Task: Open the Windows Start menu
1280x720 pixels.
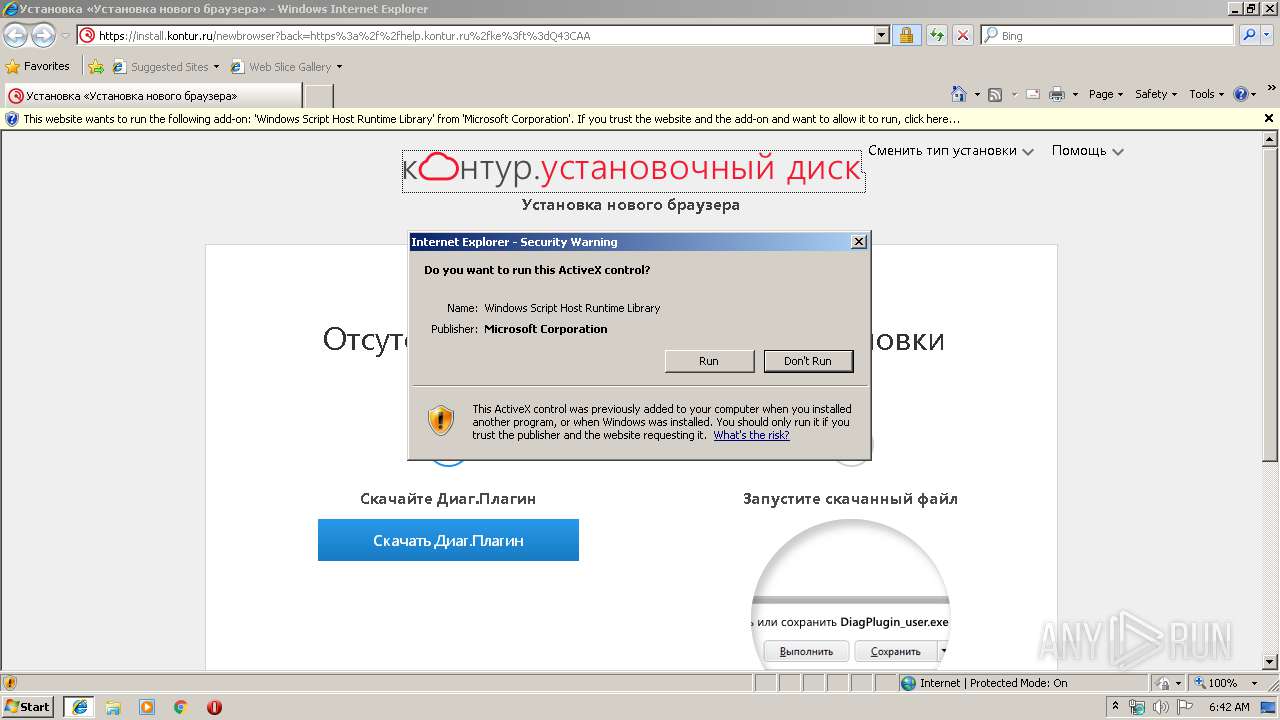Action: [28, 707]
